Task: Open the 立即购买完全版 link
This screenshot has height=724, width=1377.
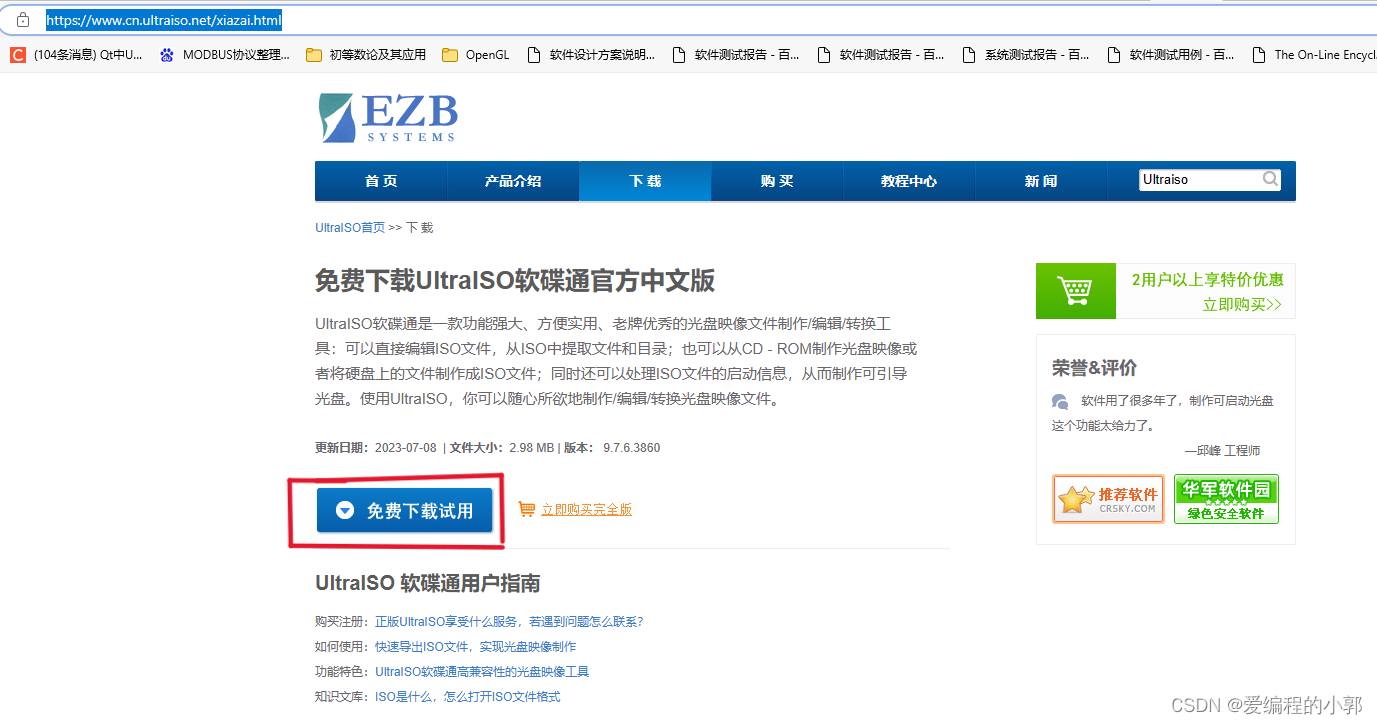Action: [586, 510]
